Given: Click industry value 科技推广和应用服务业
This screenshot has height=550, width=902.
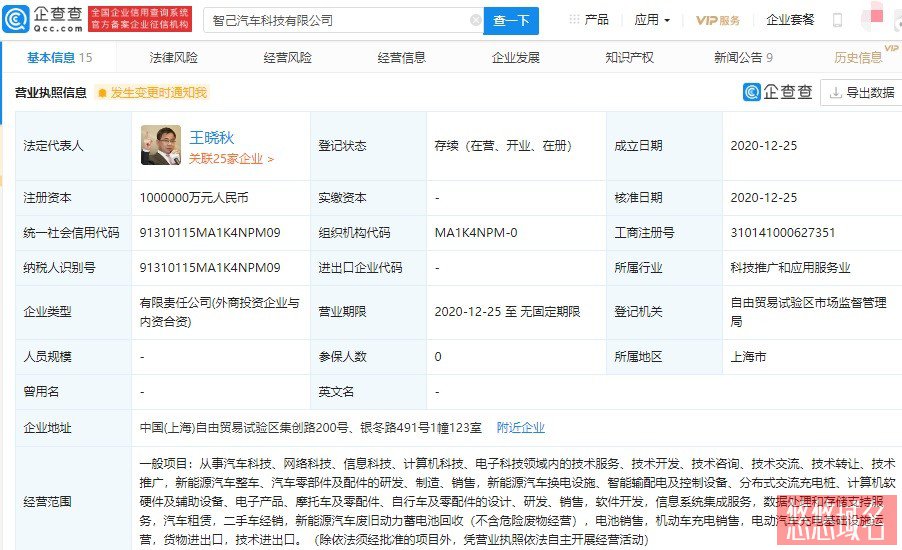Looking at the screenshot, I should [790, 268].
